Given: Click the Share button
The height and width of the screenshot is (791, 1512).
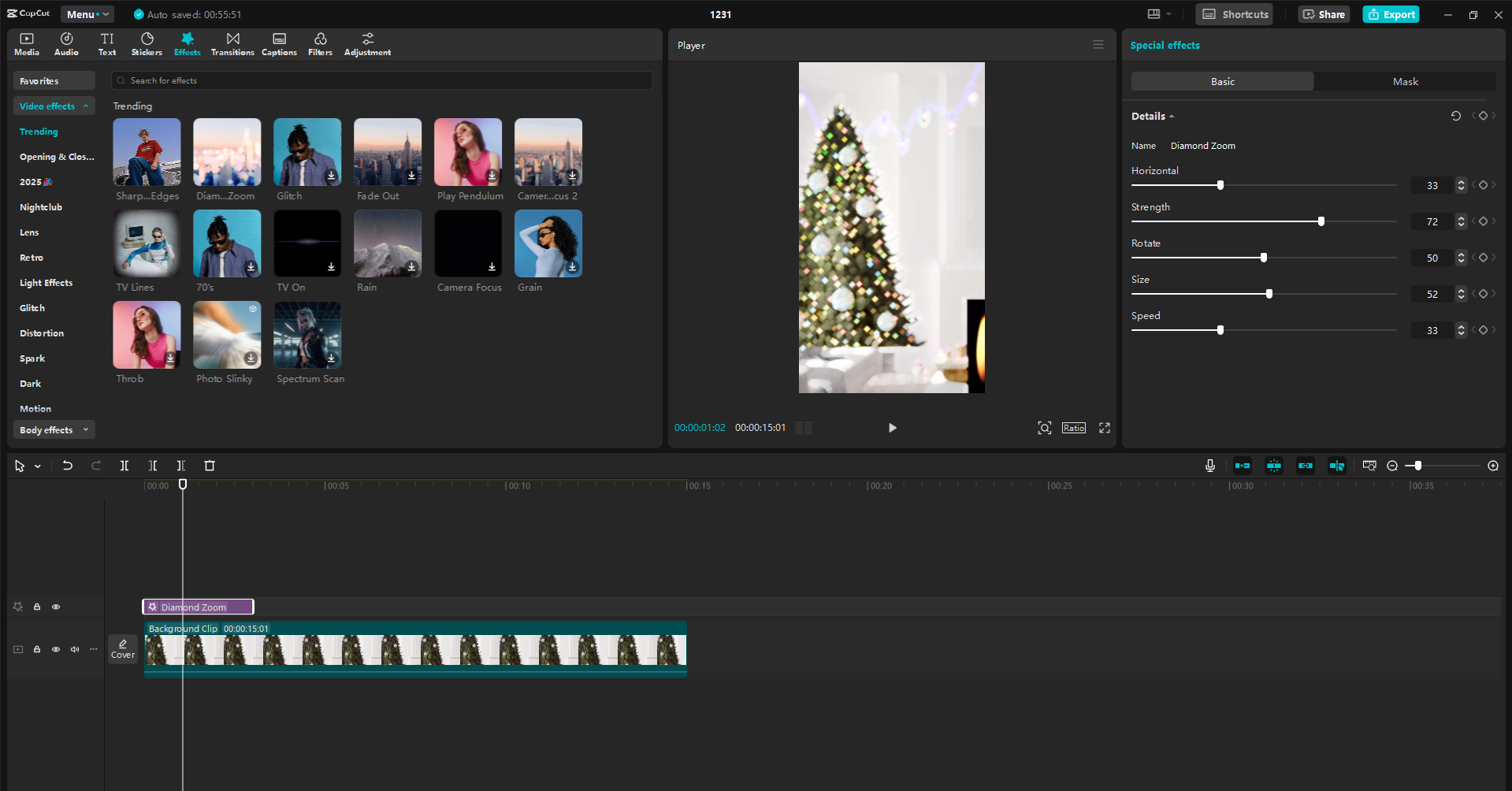Looking at the screenshot, I should pos(1324,14).
